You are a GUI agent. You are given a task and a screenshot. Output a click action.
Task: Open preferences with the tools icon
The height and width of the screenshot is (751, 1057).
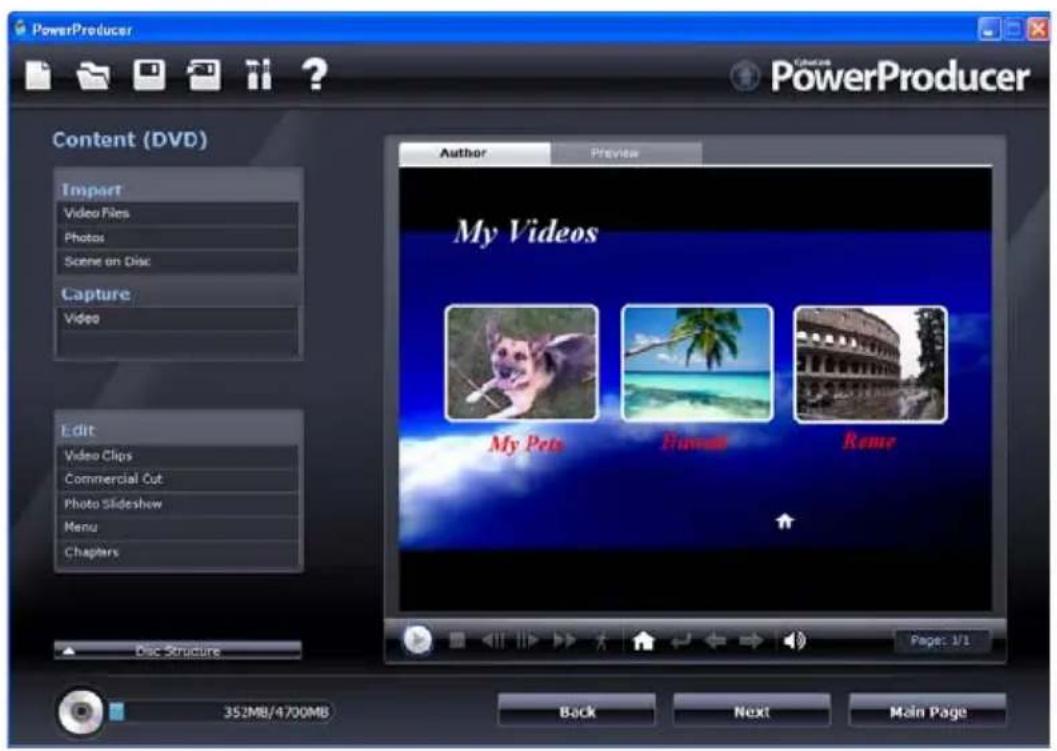click(258, 74)
